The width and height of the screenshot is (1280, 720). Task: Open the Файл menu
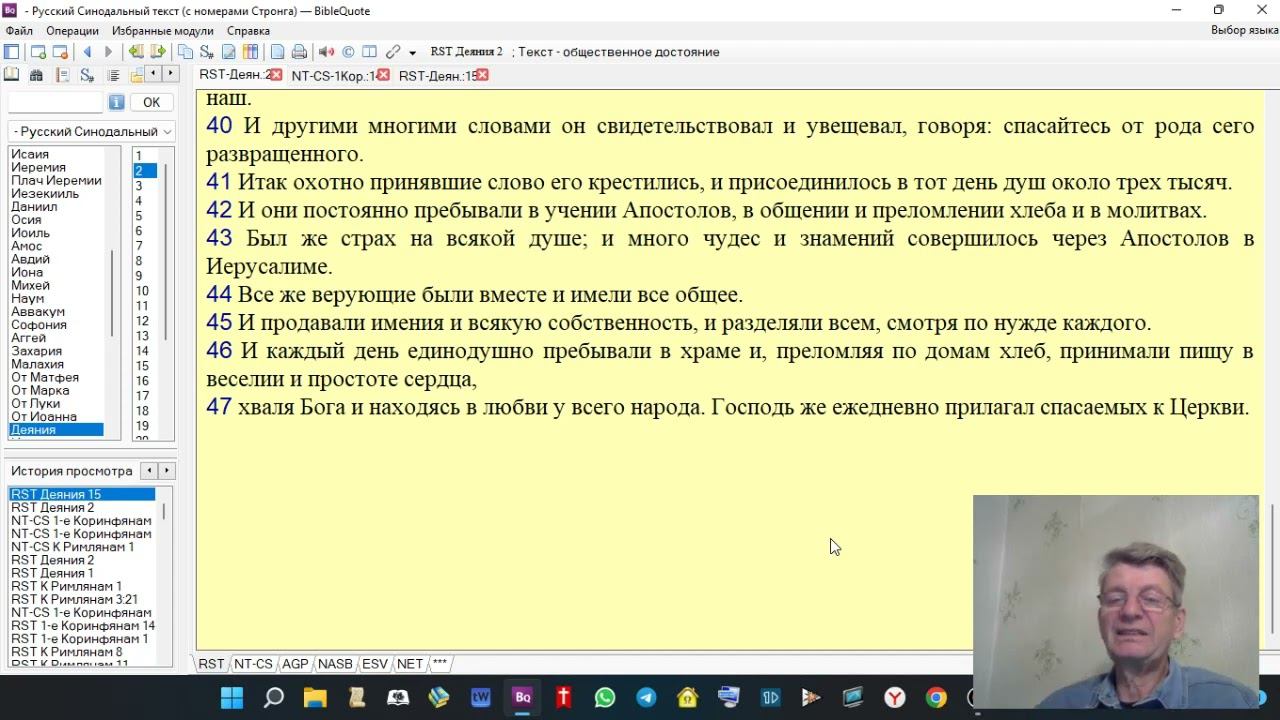19,31
